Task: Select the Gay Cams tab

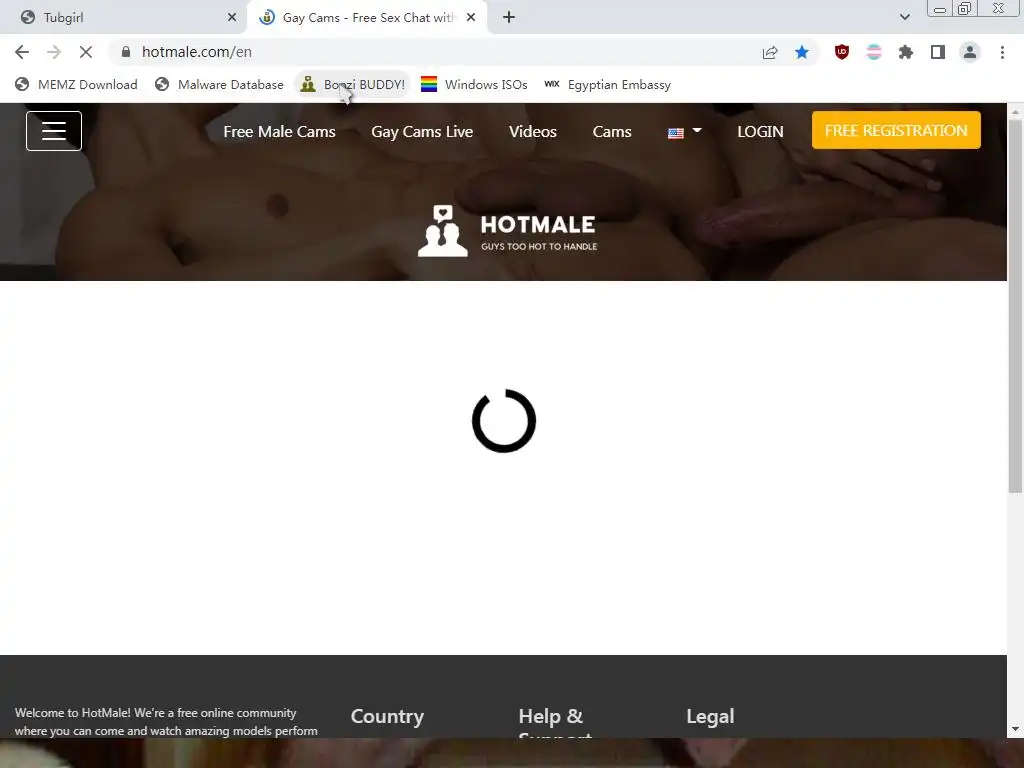Action: click(366, 18)
